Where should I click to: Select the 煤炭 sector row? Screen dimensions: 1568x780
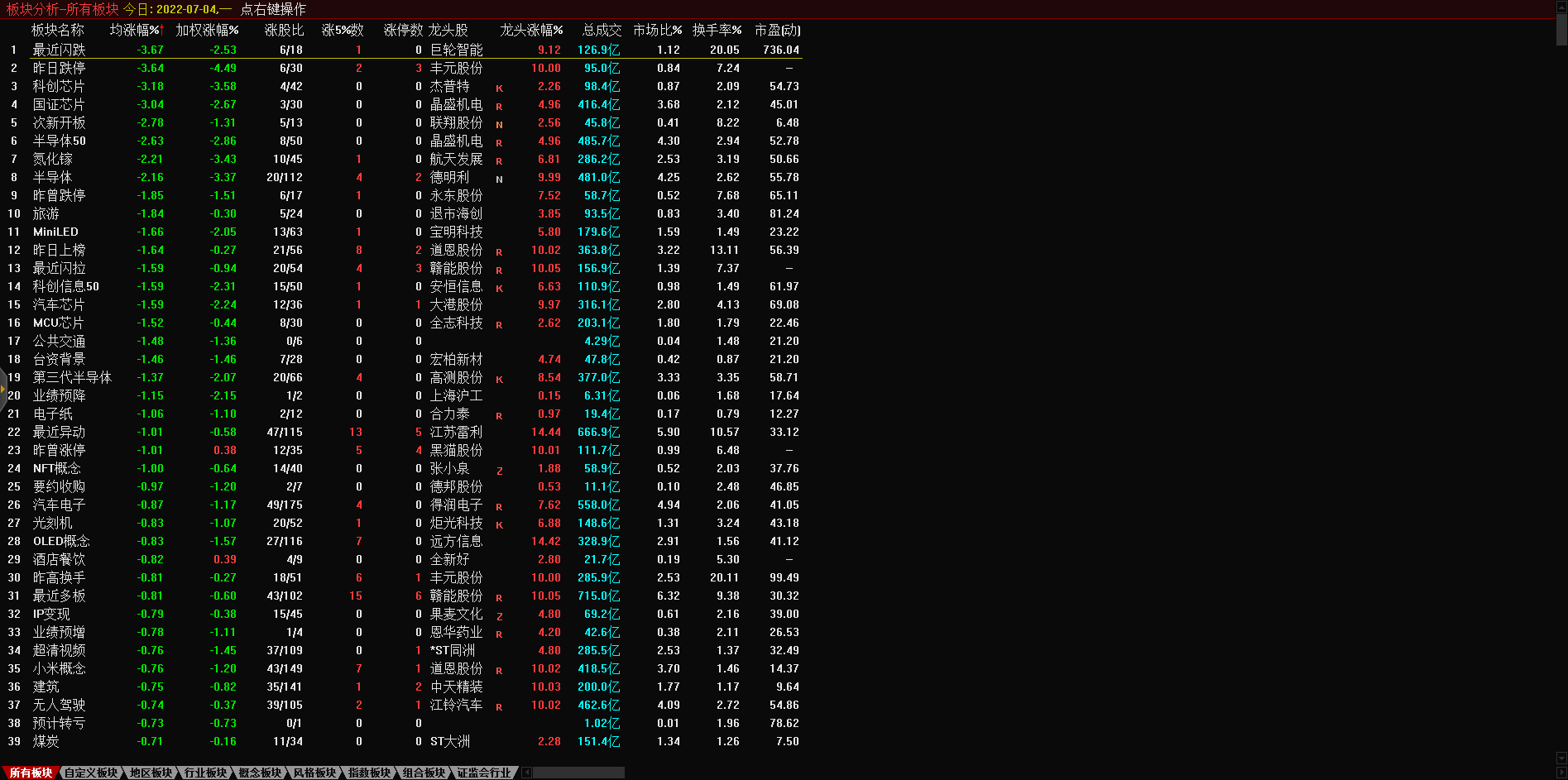click(46, 741)
